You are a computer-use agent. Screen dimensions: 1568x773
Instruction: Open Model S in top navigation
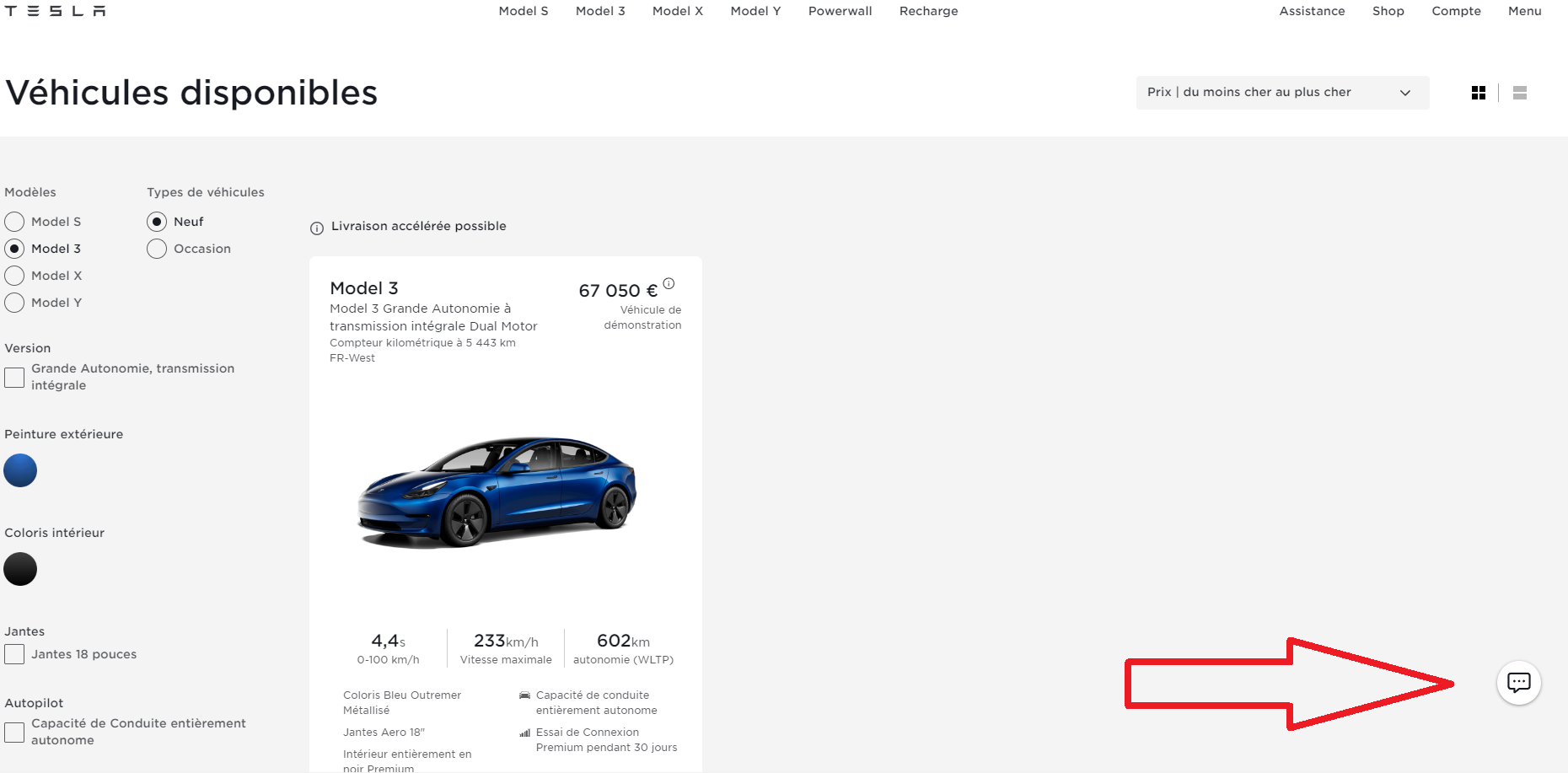tap(524, 11)
